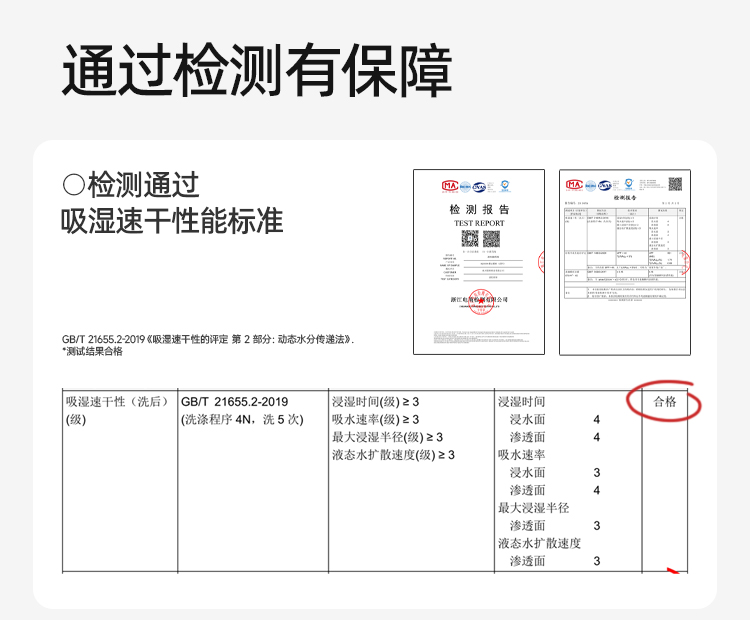The image size is (750, 620).
Task: Open the test report cover page thumbnail
Action: point(479,262)
